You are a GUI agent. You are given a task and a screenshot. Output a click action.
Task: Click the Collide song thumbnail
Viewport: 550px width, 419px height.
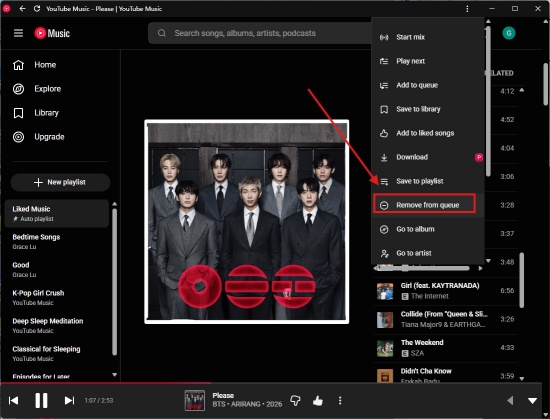385,320
